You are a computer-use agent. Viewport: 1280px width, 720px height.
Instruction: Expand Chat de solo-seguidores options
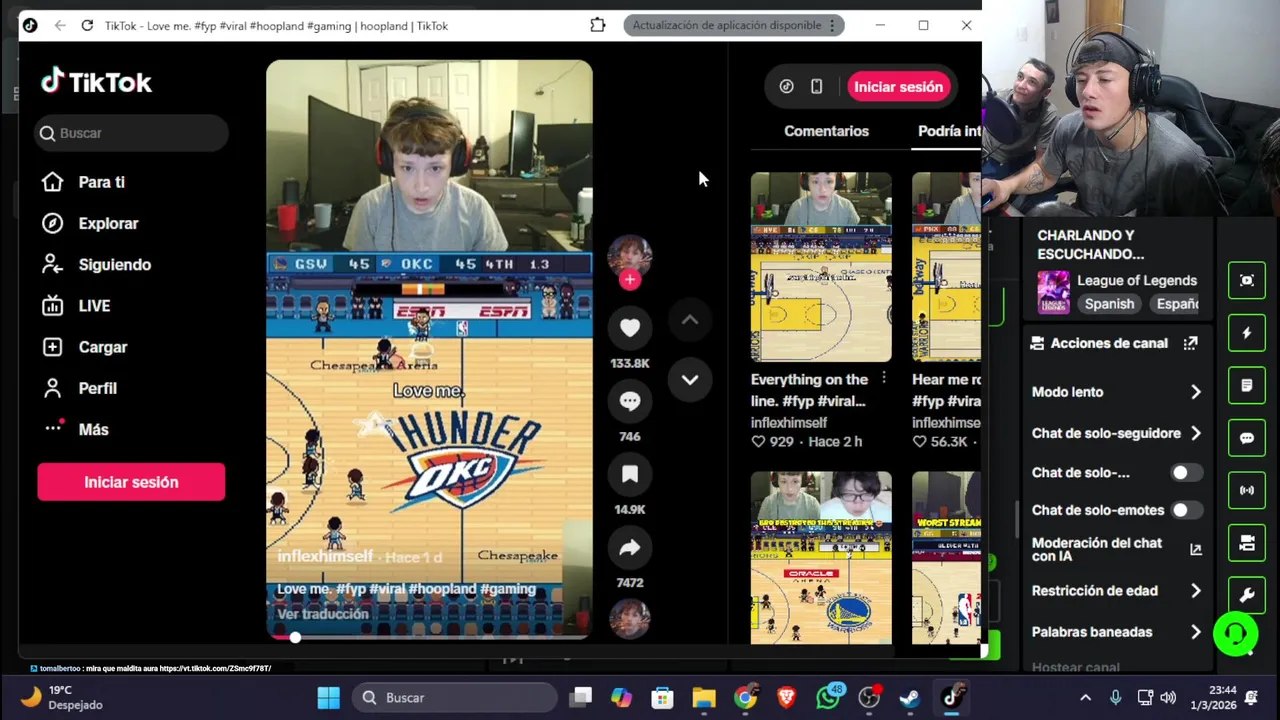point(1196,433)
